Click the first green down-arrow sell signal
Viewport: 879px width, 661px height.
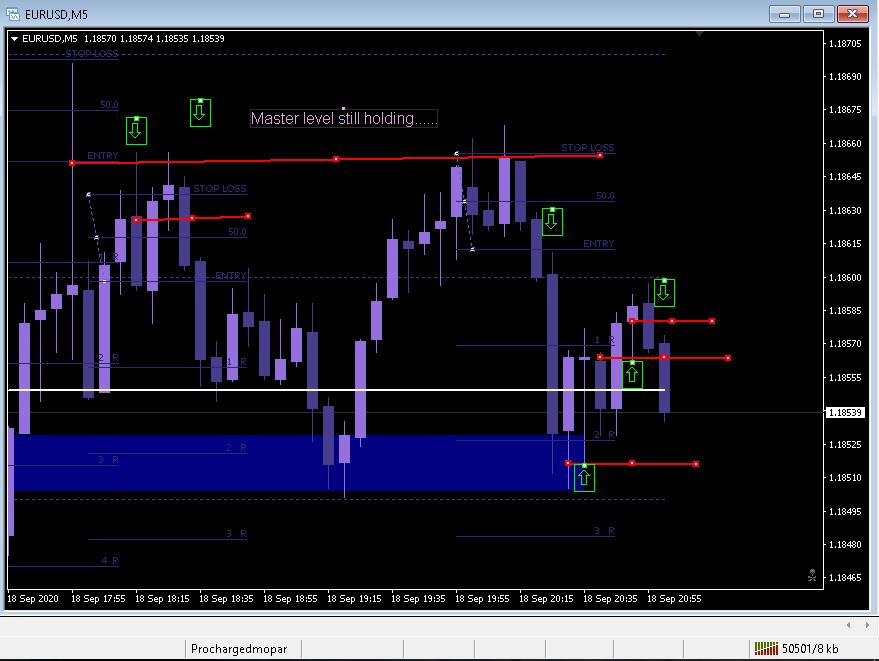coord(136,131)
